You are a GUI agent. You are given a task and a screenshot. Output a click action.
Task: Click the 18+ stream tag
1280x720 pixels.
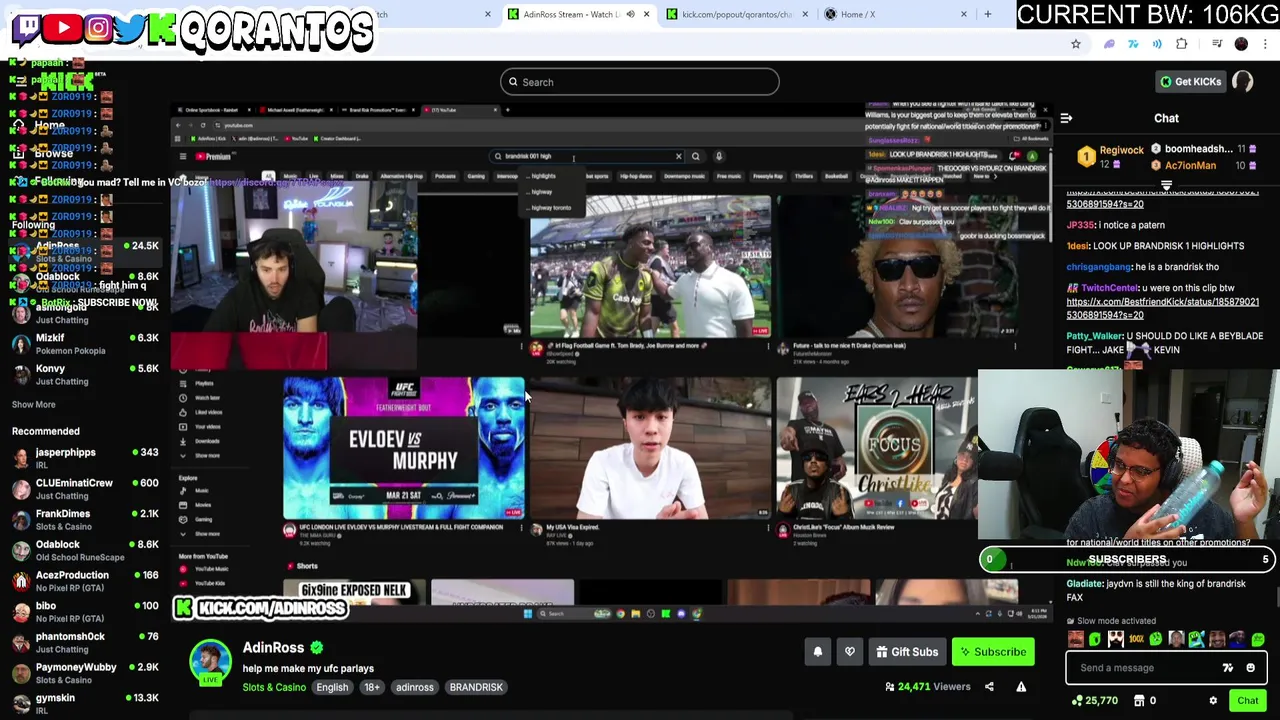[x=372, y=687]
